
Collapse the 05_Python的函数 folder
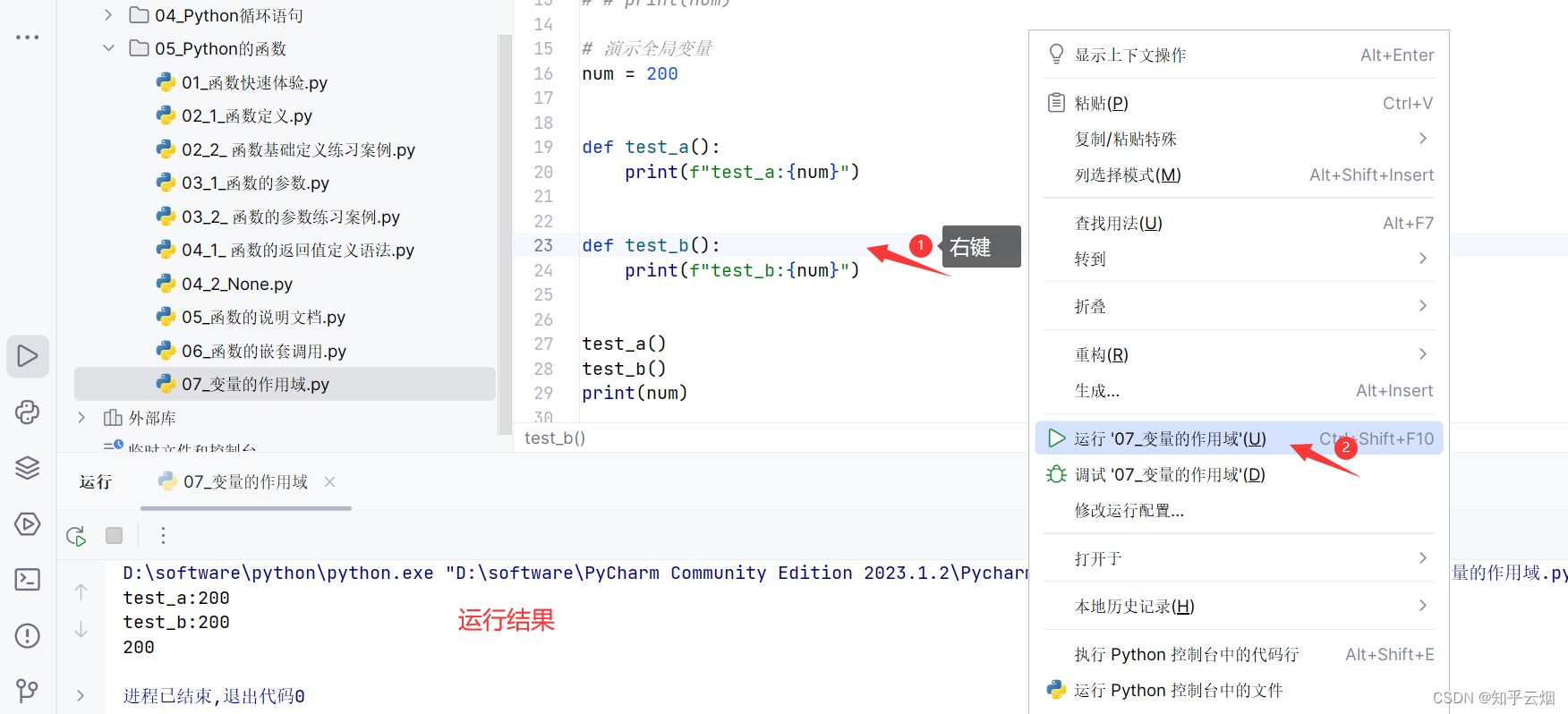tap(108, 48)
